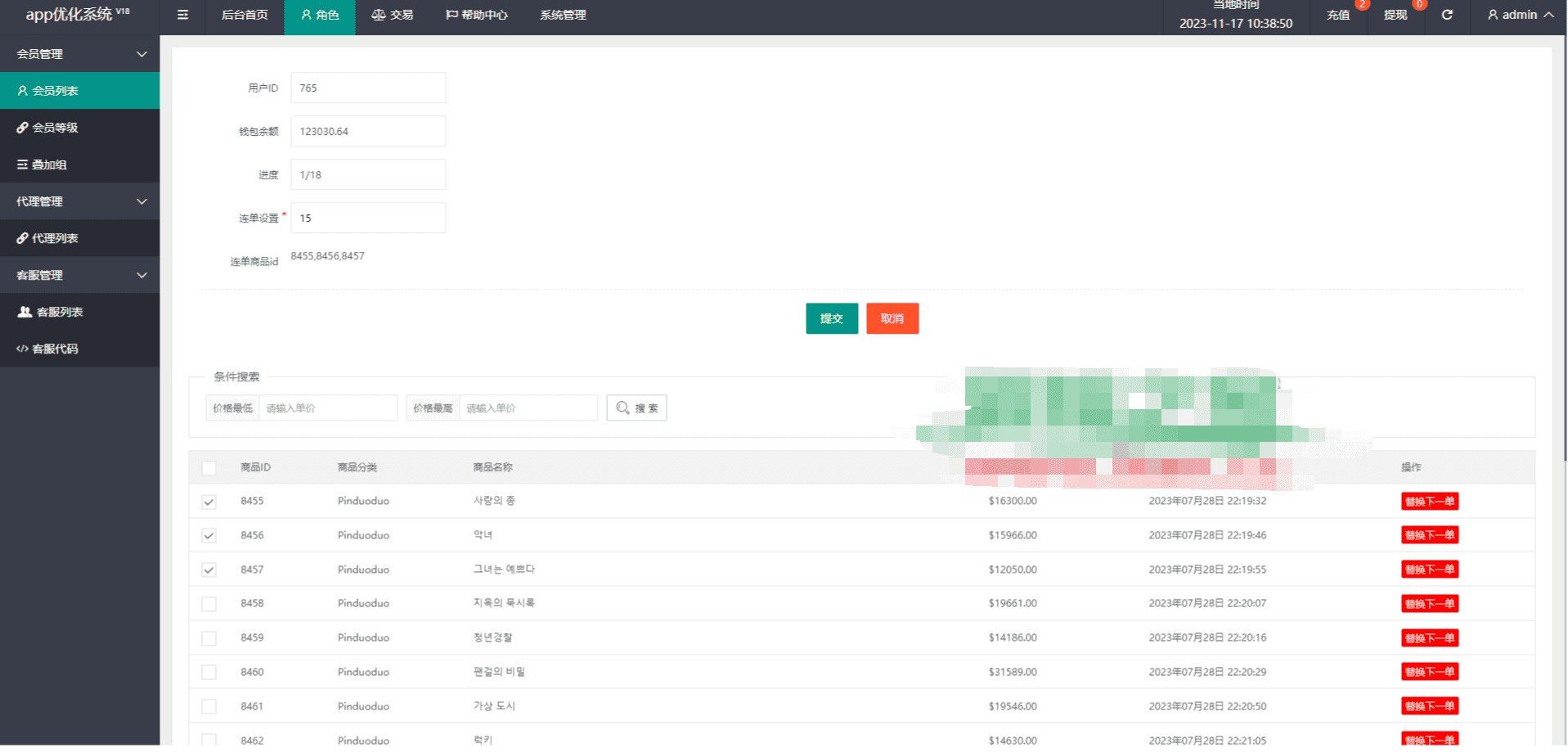This screenshot has height=752, width=1568.
Task: Check the checkbox for product 8458
Action: [209, 604]
